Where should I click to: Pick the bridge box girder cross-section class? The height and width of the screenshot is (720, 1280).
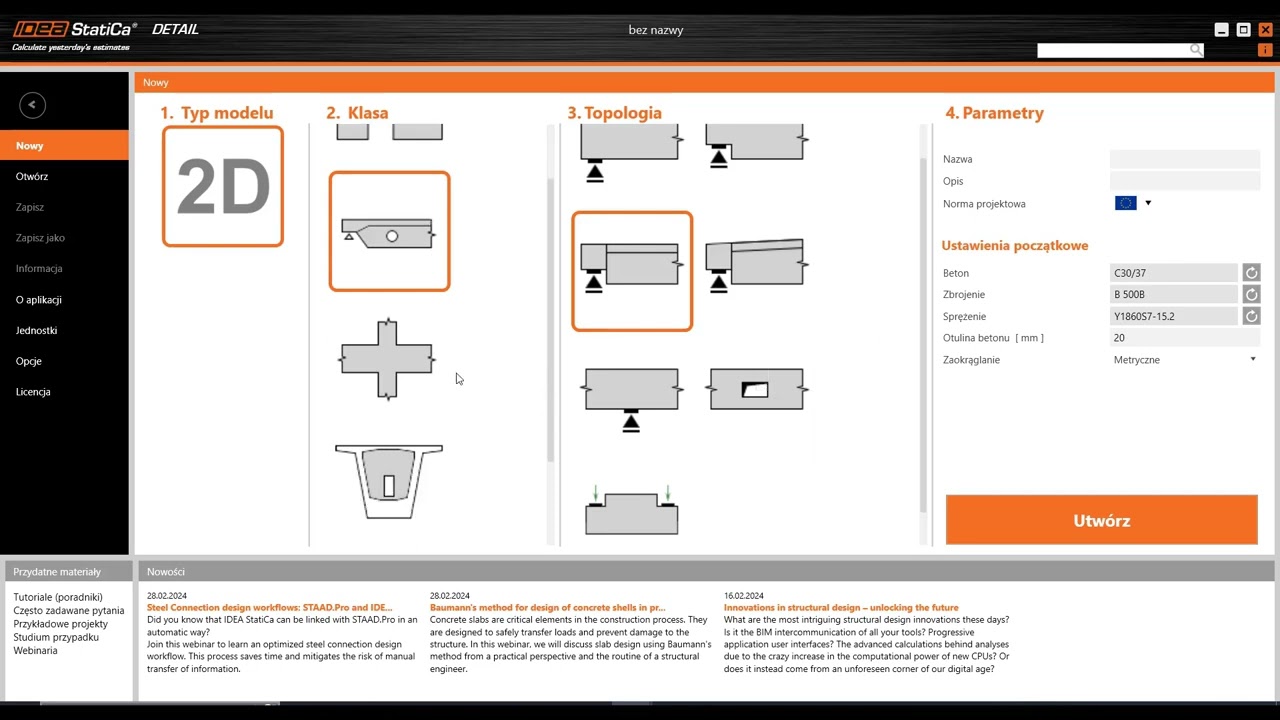coord(389,482)
